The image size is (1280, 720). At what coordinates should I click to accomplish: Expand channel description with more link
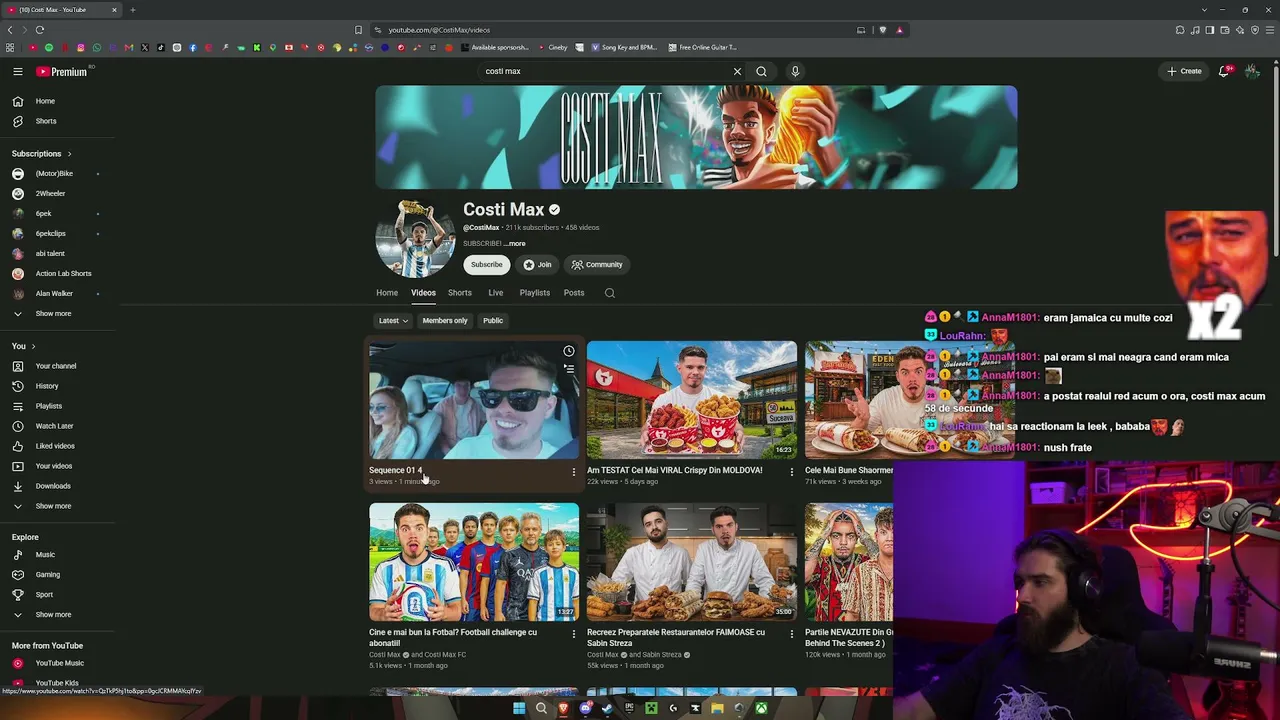tap(516, 244)
